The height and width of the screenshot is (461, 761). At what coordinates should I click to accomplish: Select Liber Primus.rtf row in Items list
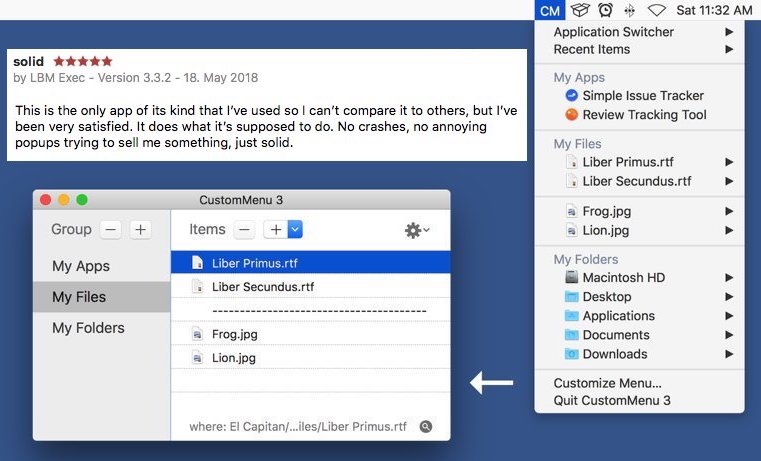[x=311, y=263]
